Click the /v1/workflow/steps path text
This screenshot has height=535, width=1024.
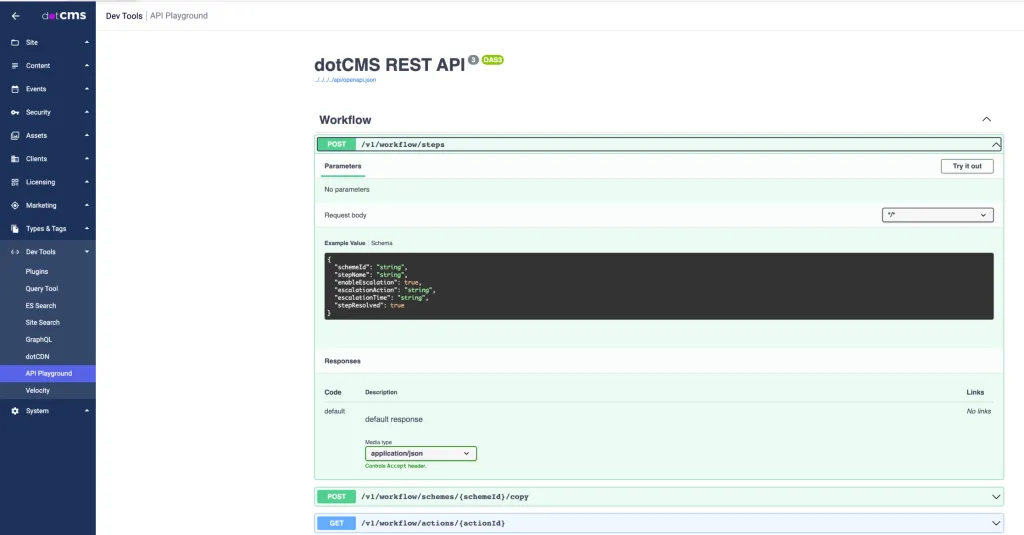click(x=403, y=144)
